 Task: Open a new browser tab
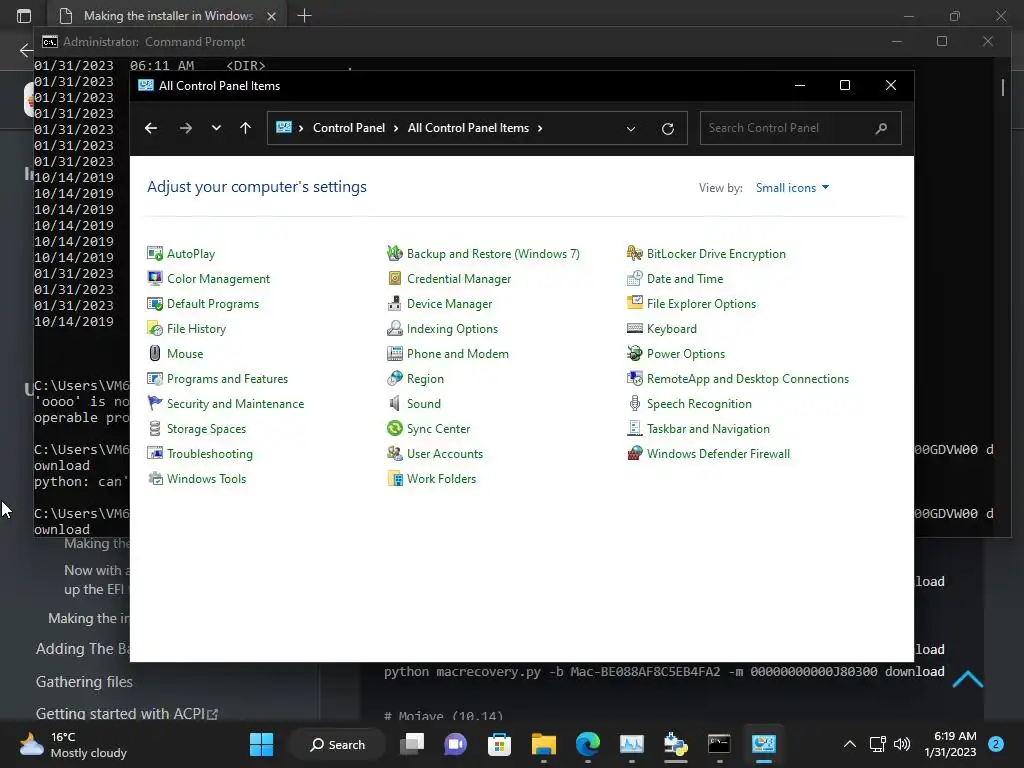pos(304,16)
